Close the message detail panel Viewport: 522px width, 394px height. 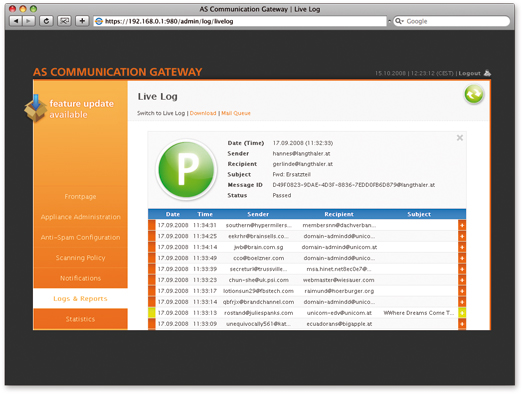pos(460,138)
